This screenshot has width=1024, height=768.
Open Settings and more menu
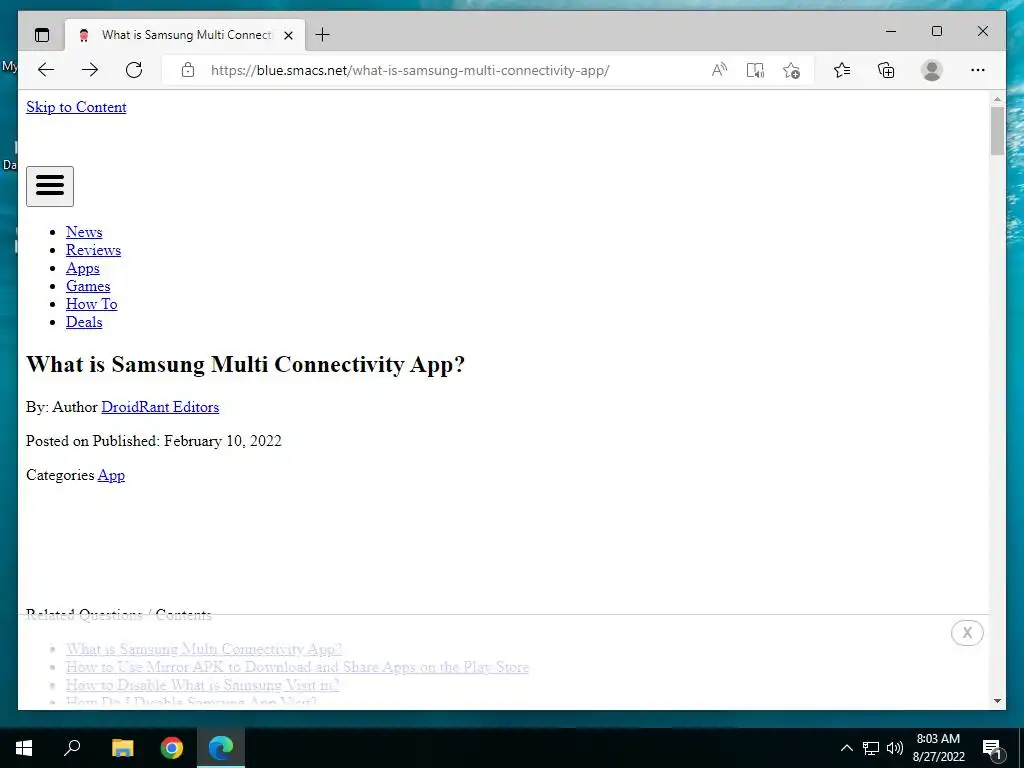pyautogui.click(x=978, y=70)
